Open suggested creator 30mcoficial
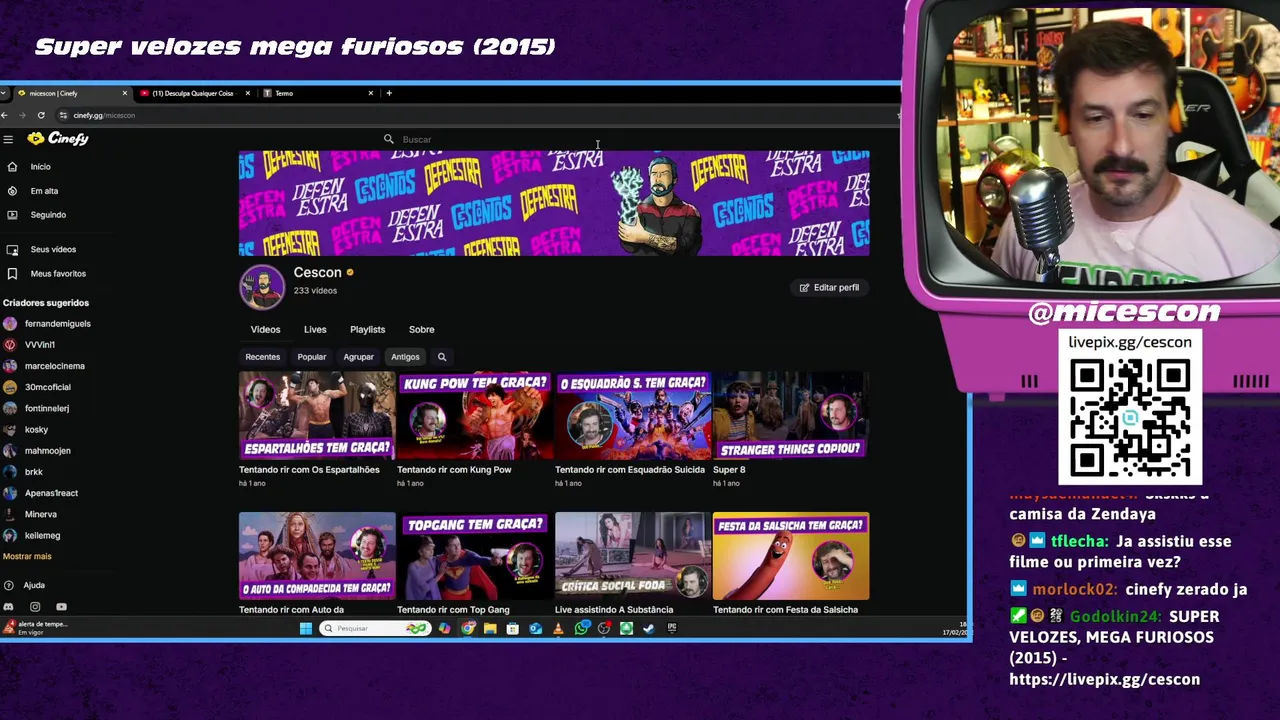The width and height of the screenshot is (1280, 720). [x=37, y=387]
